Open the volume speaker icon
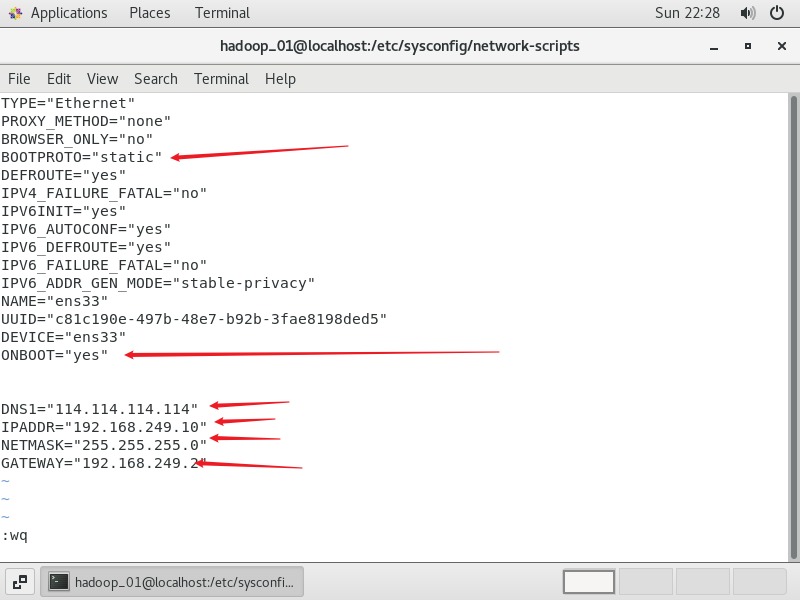This screenshot has width=800, height=600. [747, 13]
